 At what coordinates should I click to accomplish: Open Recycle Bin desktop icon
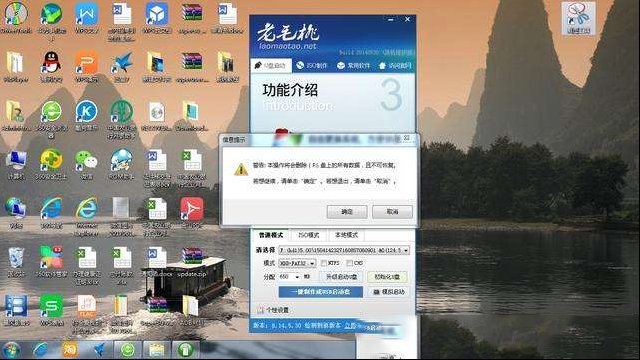tap(16, 262)
